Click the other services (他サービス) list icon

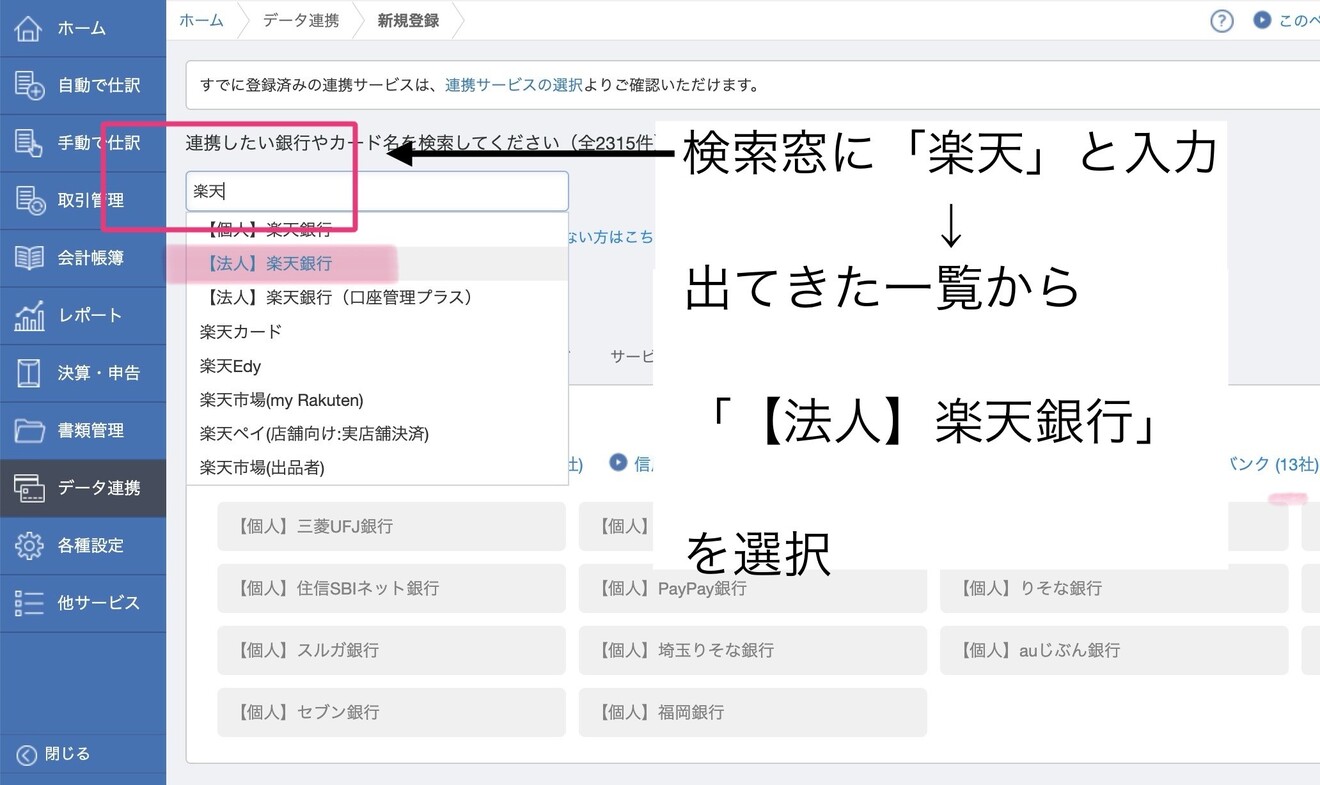coord(29,603)
